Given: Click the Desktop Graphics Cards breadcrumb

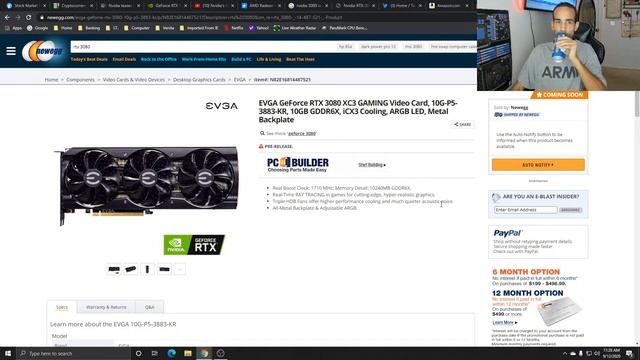Looking at the screenshot, I should tap(199, 80).
